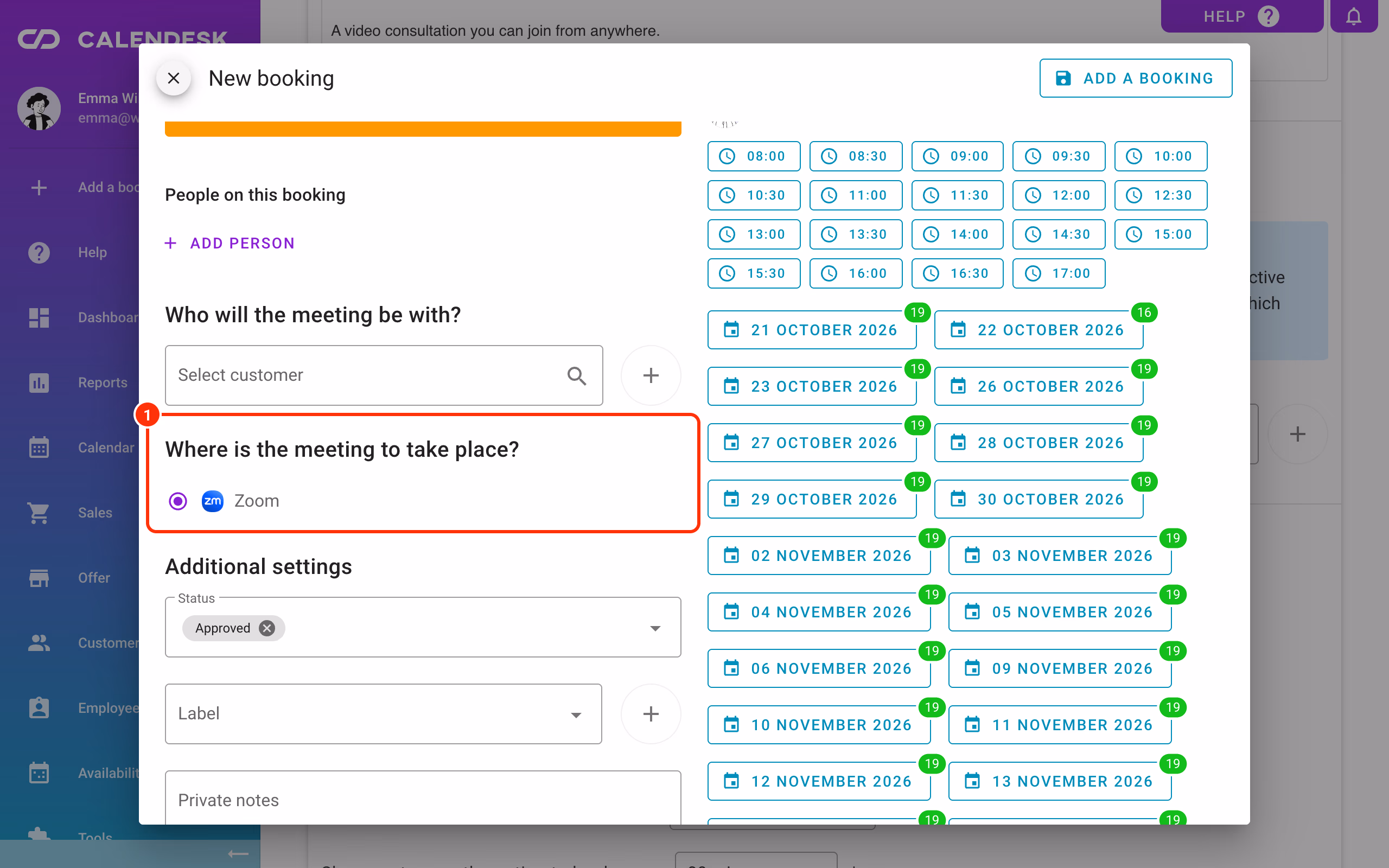This screenshot has height=868, width=1389.
Task: Click plus button next to Label
Action: click(651, 713)
